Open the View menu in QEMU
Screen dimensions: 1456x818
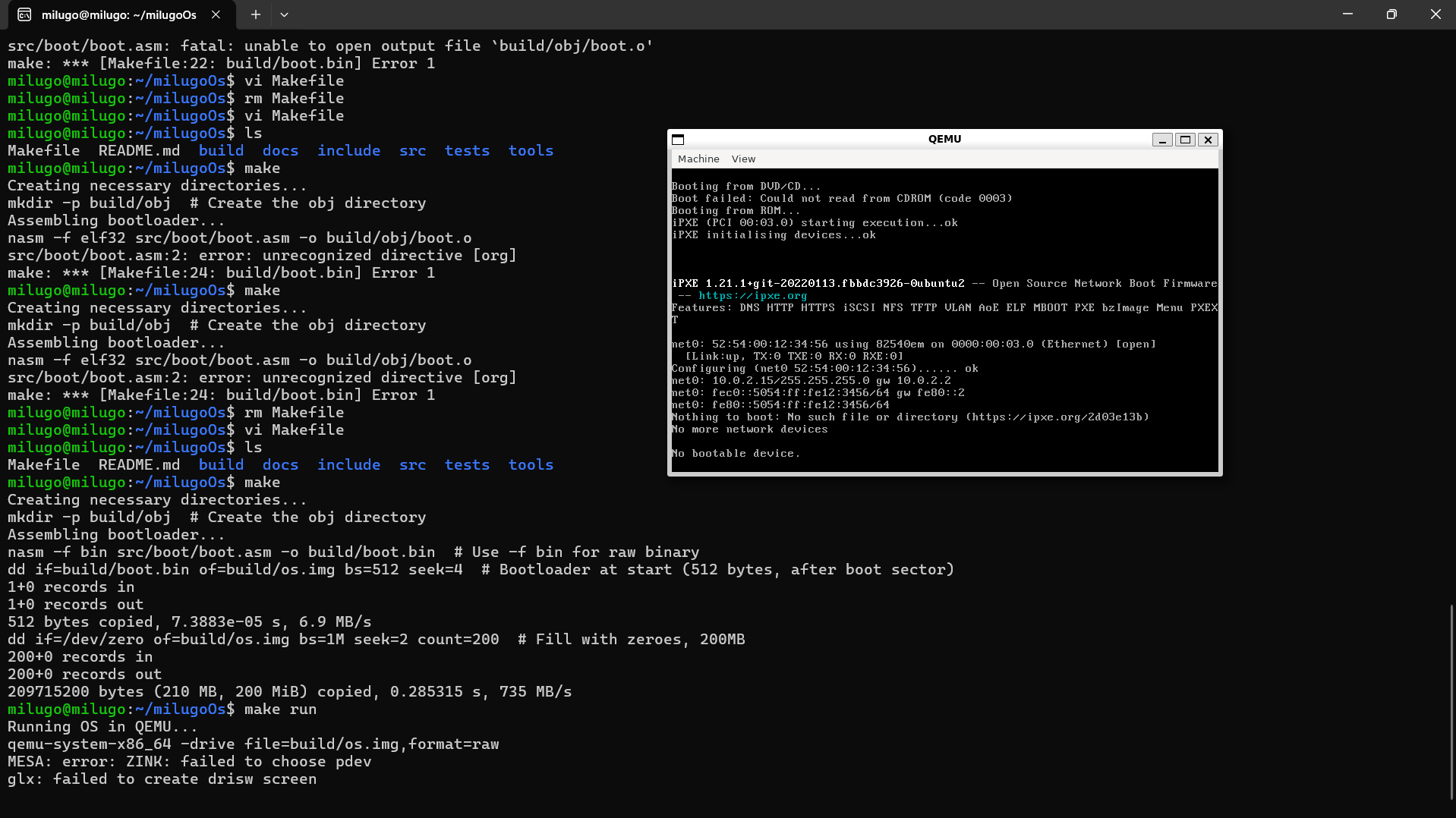point(742,159)
